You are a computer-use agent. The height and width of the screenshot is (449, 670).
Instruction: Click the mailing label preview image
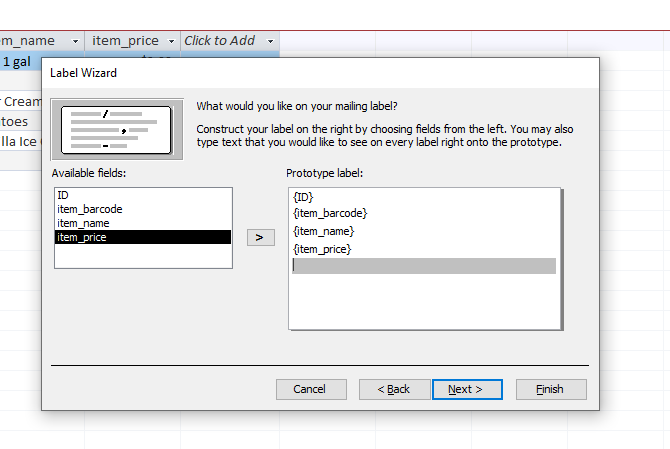(117, 129)
